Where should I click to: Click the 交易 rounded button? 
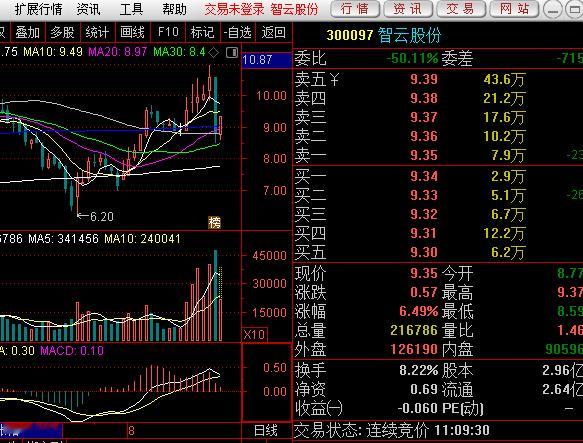tap(460, 9)
